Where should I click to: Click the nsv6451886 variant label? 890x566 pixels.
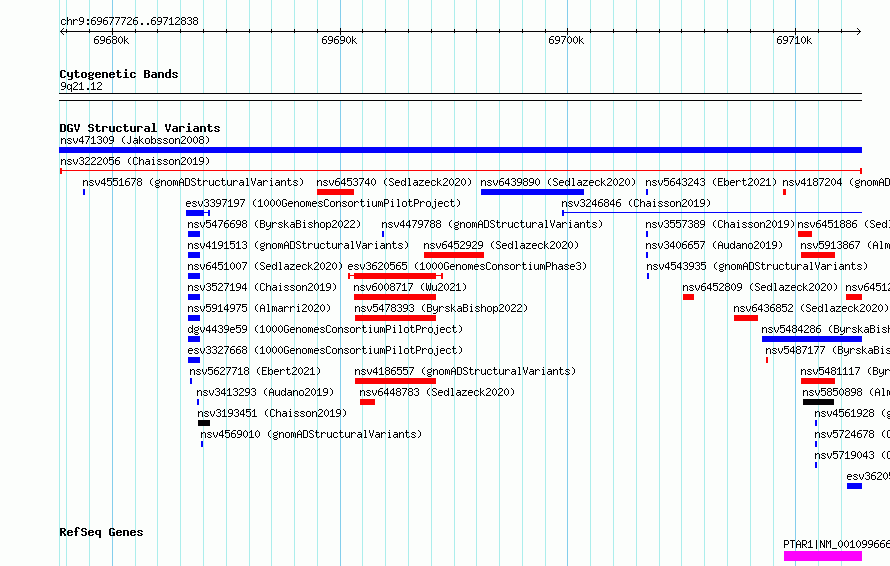coord(843,224)
